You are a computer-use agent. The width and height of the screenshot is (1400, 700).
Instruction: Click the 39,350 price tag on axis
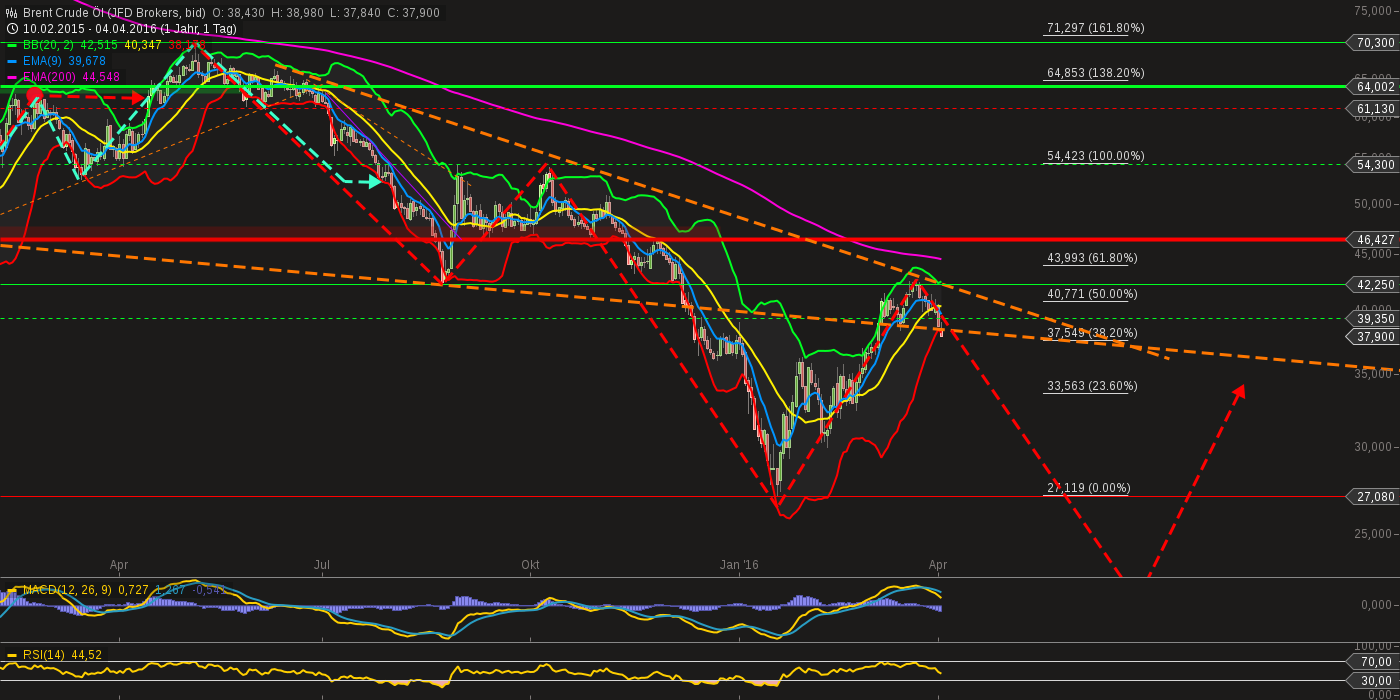tap(1373, 319)
